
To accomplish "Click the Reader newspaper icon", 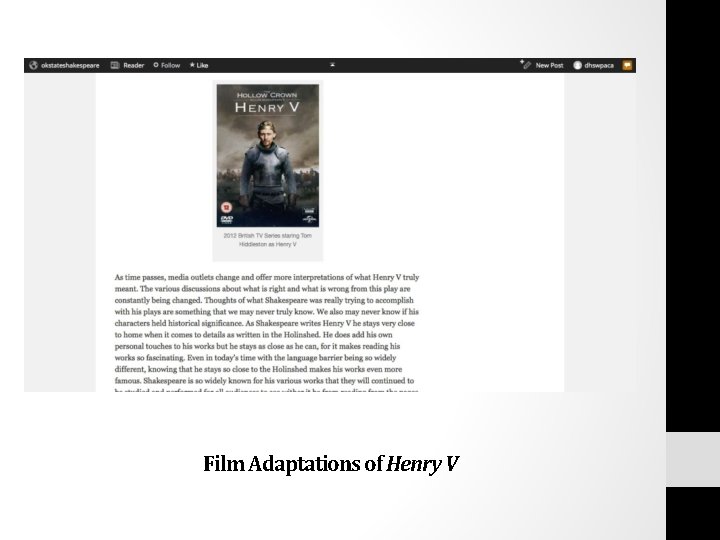I will [115, 65].
